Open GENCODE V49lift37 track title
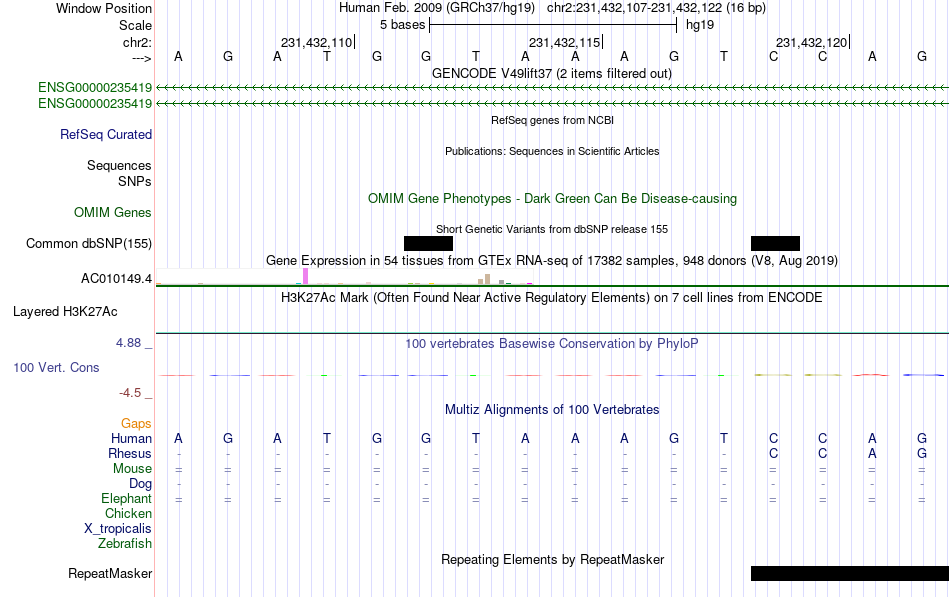This screenshot has width=950, height=597. point(552,73)
